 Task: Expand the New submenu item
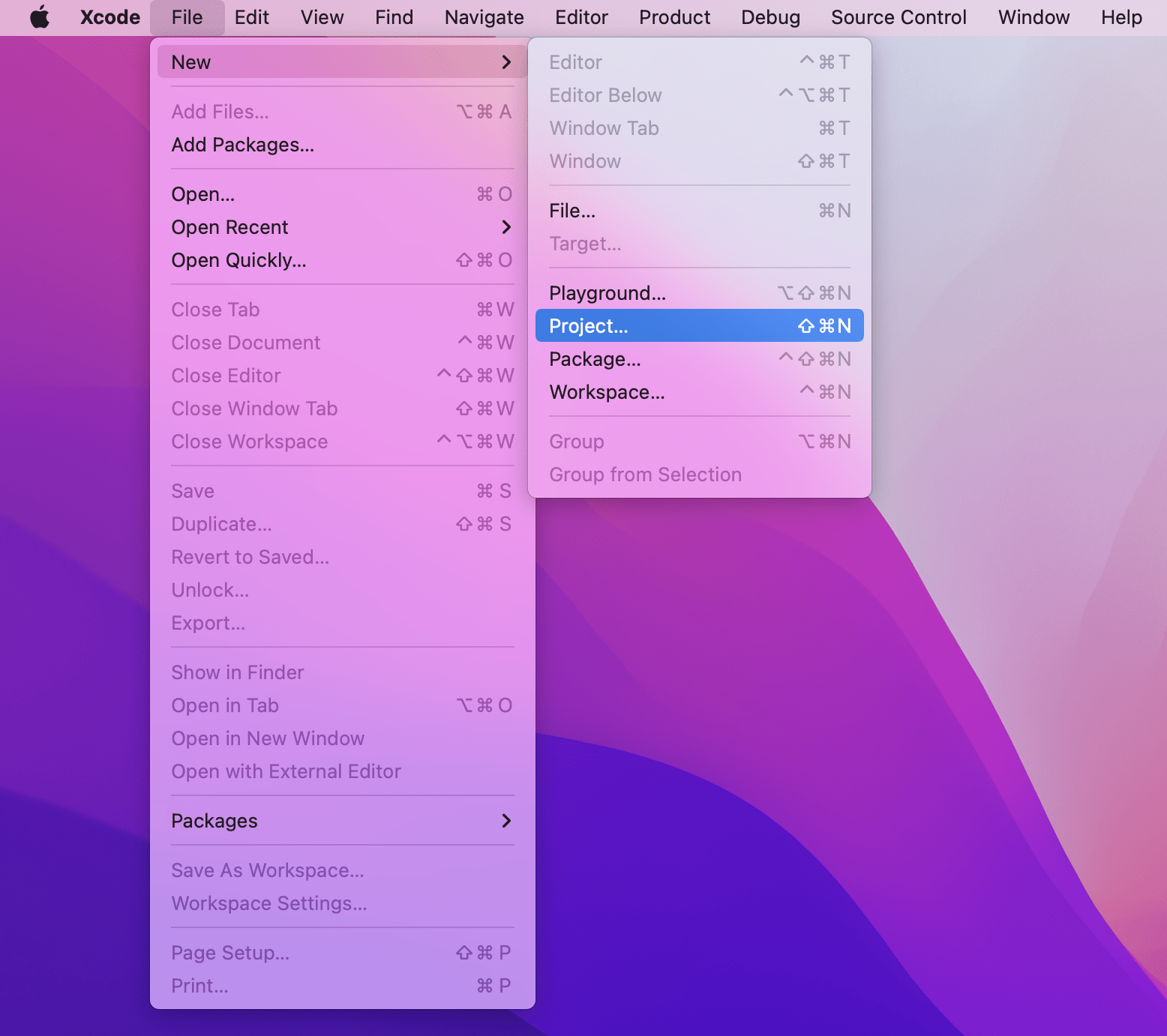click(343, 62)
